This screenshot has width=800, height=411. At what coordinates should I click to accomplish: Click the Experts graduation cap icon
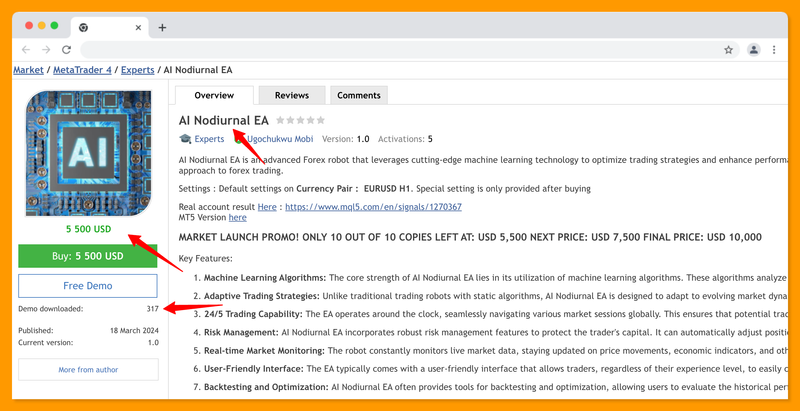click(x=185, y=139)
